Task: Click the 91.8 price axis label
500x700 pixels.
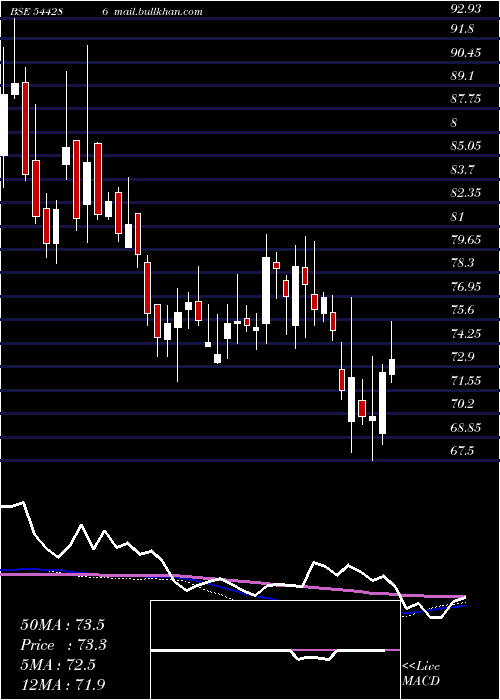Action: [x=463, y=29]
